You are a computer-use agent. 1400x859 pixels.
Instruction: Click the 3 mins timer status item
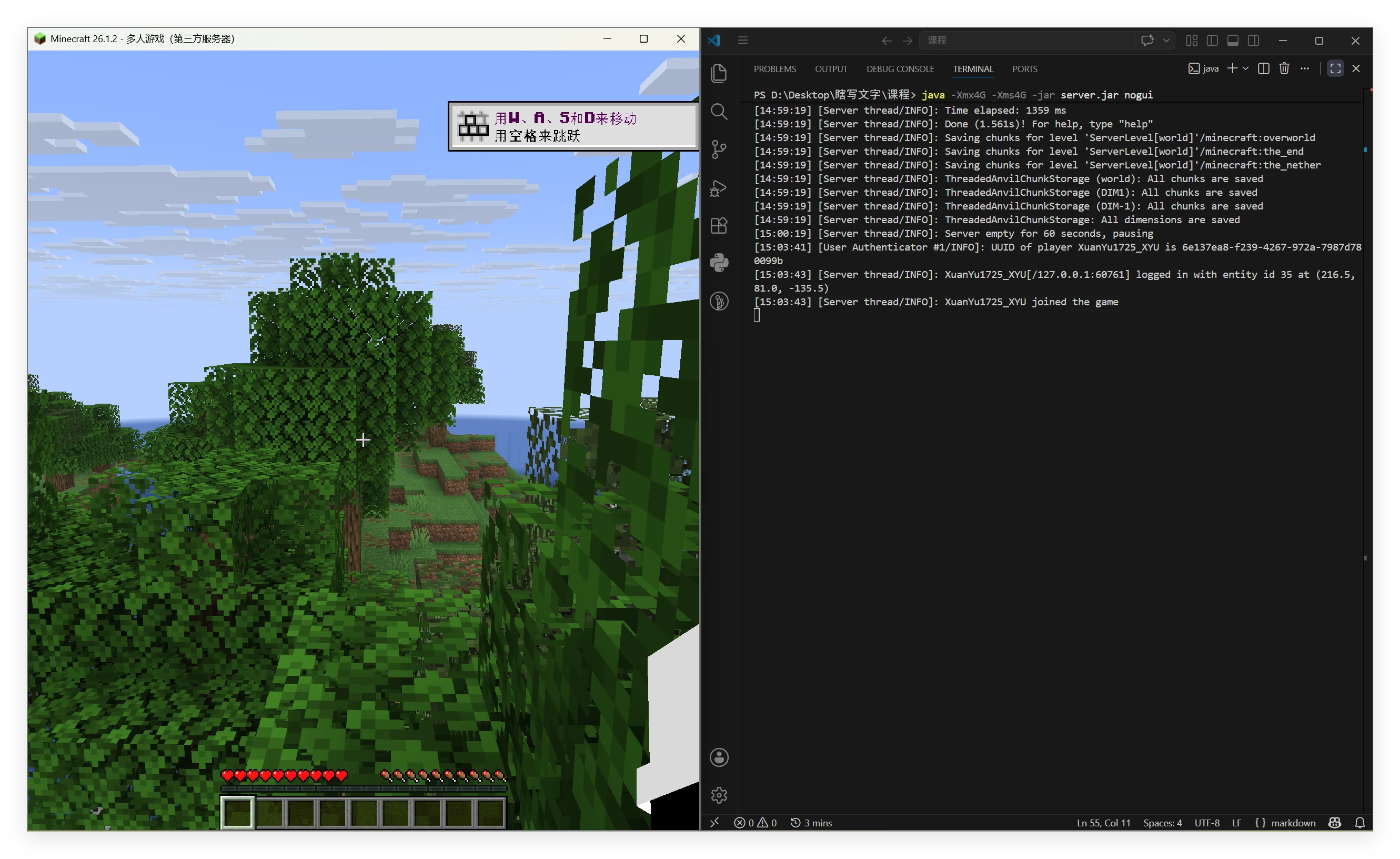pyautogui.click(x=811, y=822)
